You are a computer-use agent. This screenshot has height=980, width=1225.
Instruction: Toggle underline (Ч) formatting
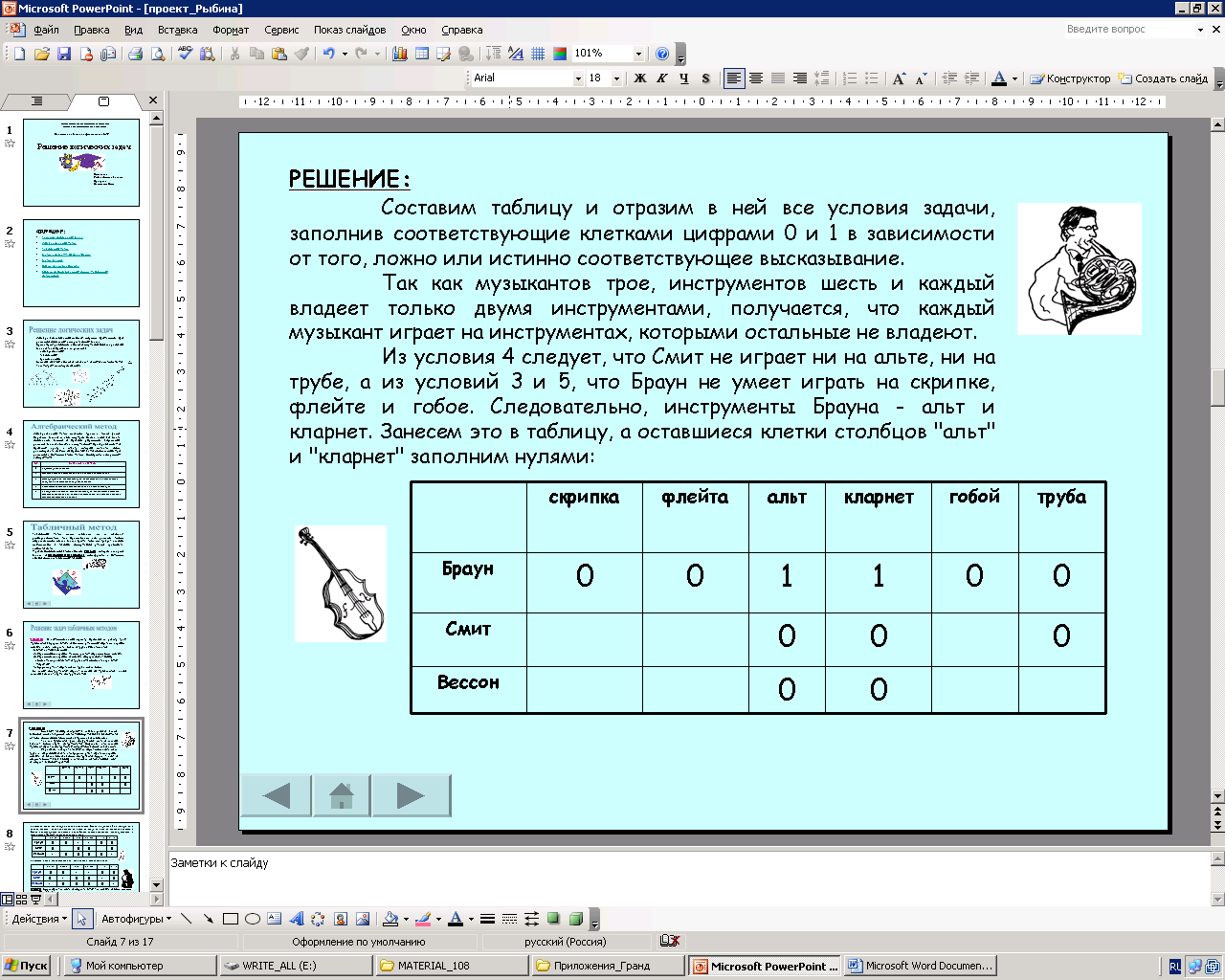[683, 78]
